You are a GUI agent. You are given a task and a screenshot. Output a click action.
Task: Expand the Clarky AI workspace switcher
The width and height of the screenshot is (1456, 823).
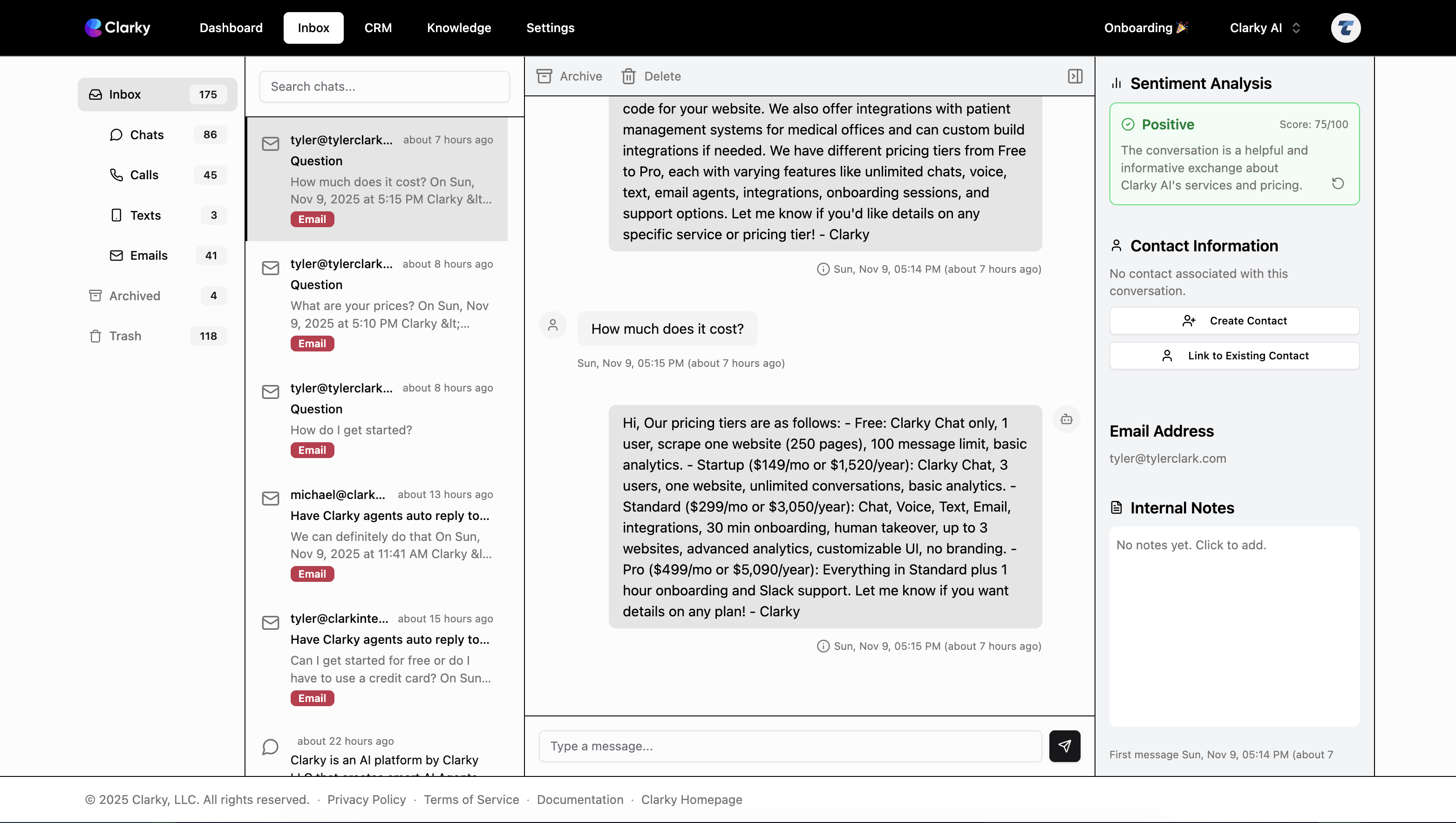tap(1265, 28)
